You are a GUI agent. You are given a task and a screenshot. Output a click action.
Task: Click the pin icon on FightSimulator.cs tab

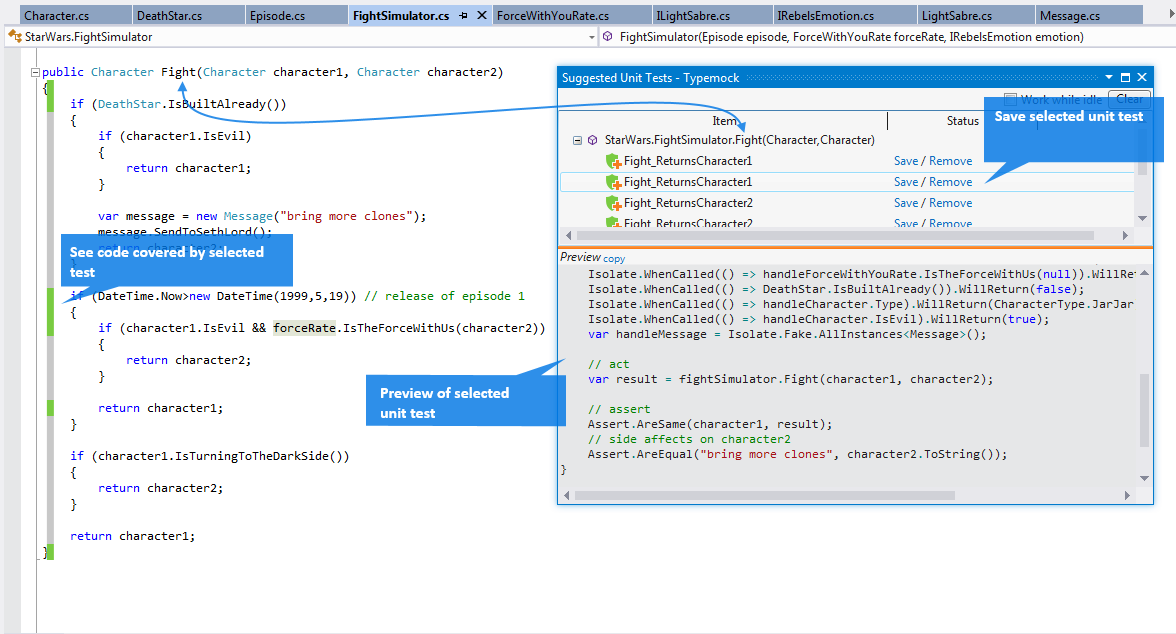pyautogui.click(x=463, y=16)
